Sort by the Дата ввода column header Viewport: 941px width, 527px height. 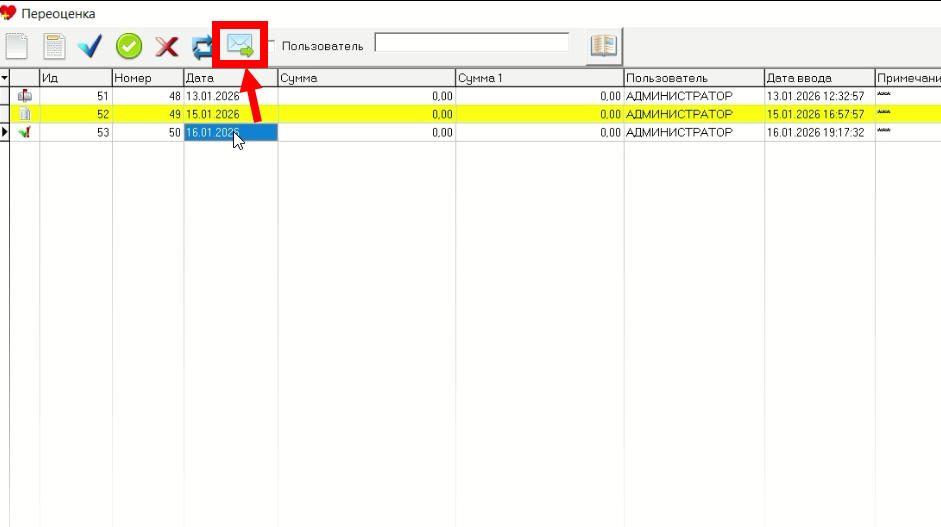[820, 78]
